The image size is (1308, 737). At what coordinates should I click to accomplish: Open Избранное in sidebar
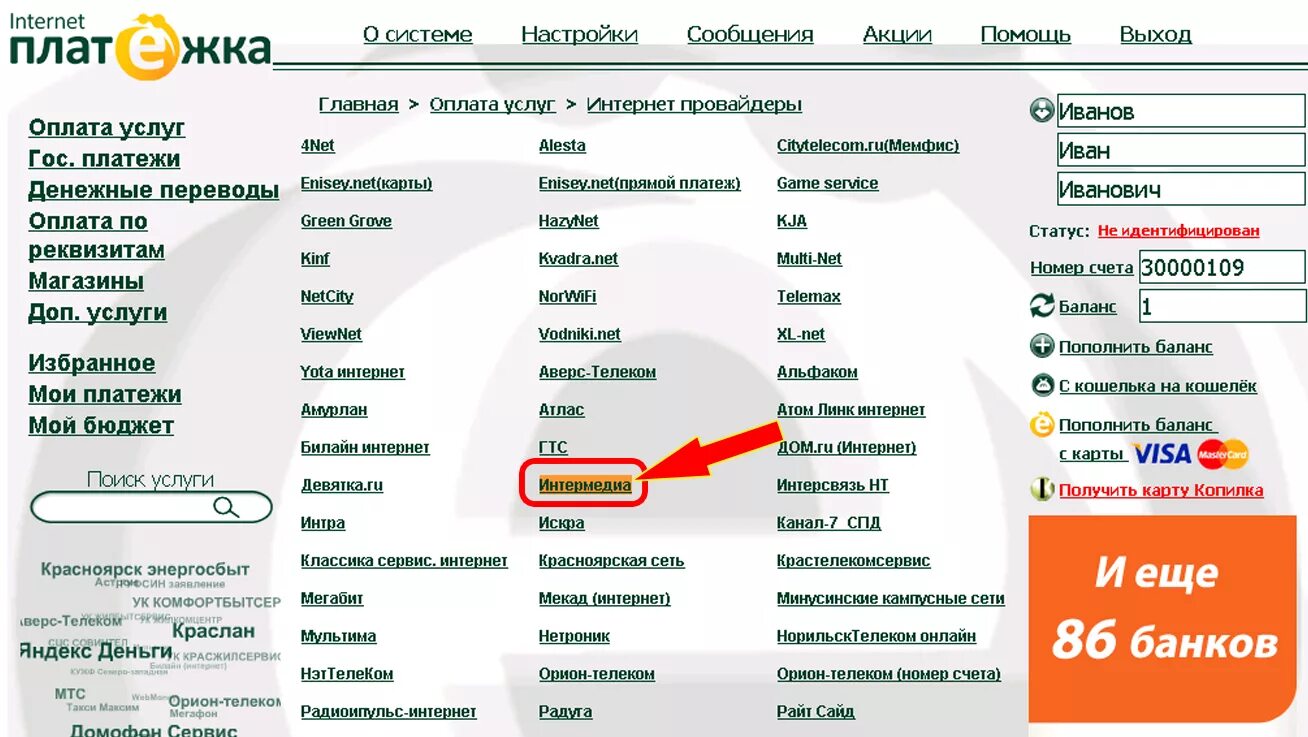(92, 363)
